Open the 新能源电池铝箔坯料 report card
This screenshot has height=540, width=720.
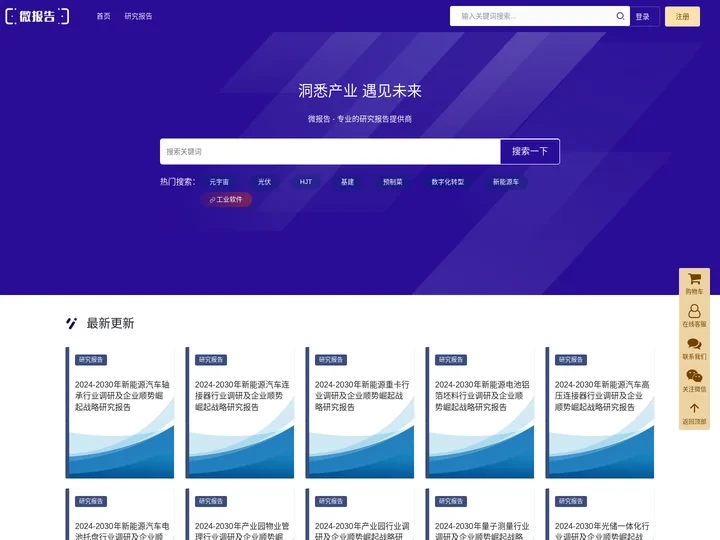[x=480, y=412]
